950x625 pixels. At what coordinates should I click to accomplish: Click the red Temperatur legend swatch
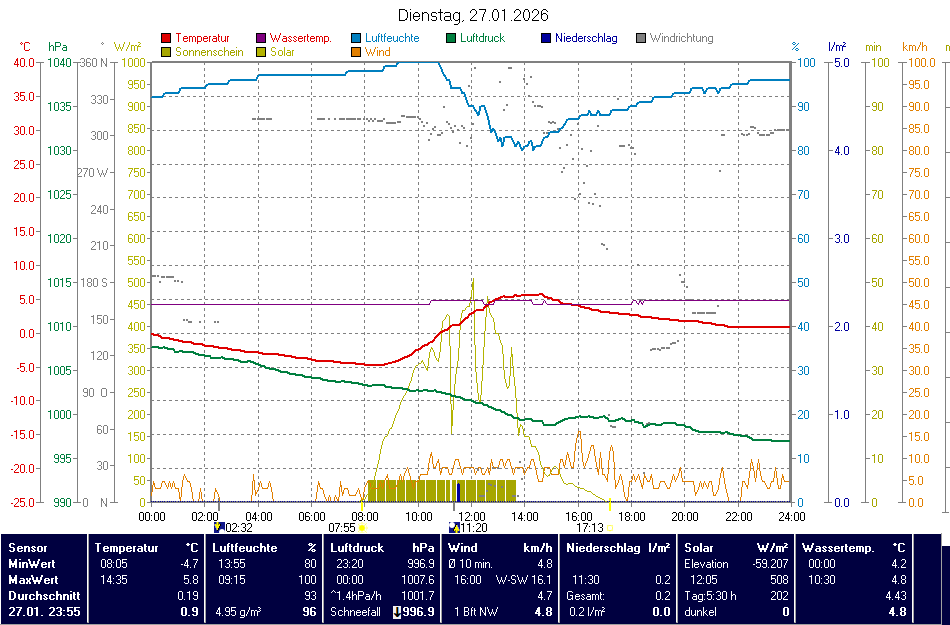165,39
